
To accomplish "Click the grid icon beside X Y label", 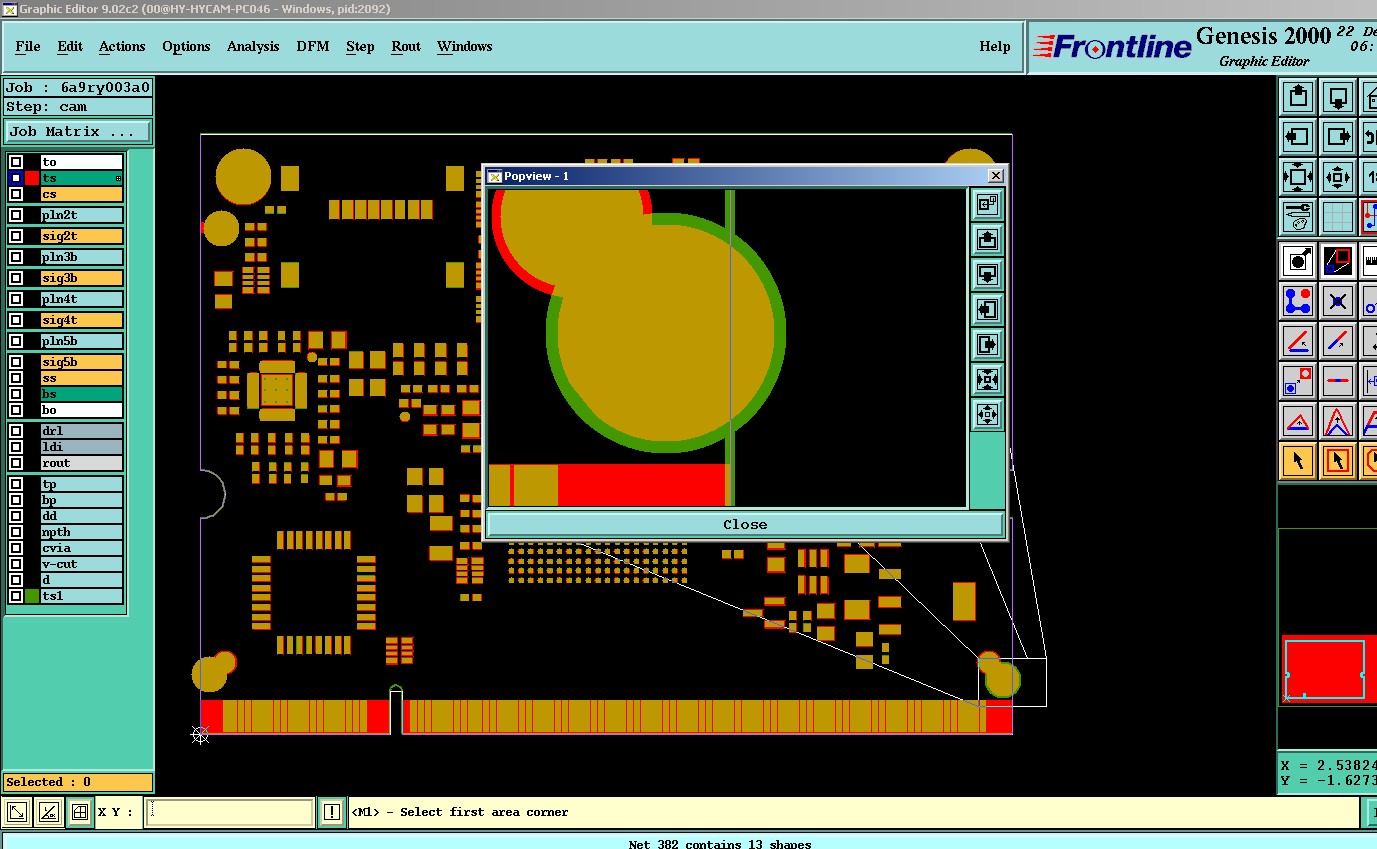I will (80, 812).
